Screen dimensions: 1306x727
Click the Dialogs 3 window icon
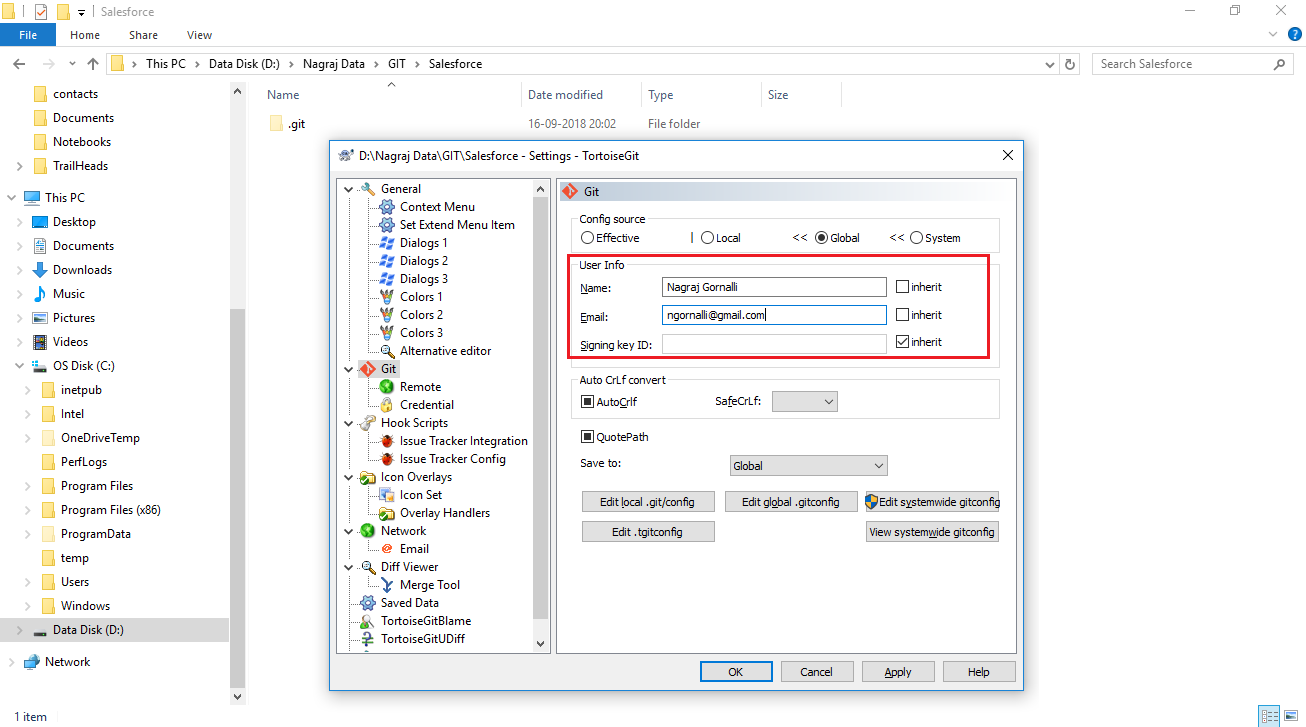(387, 279)
